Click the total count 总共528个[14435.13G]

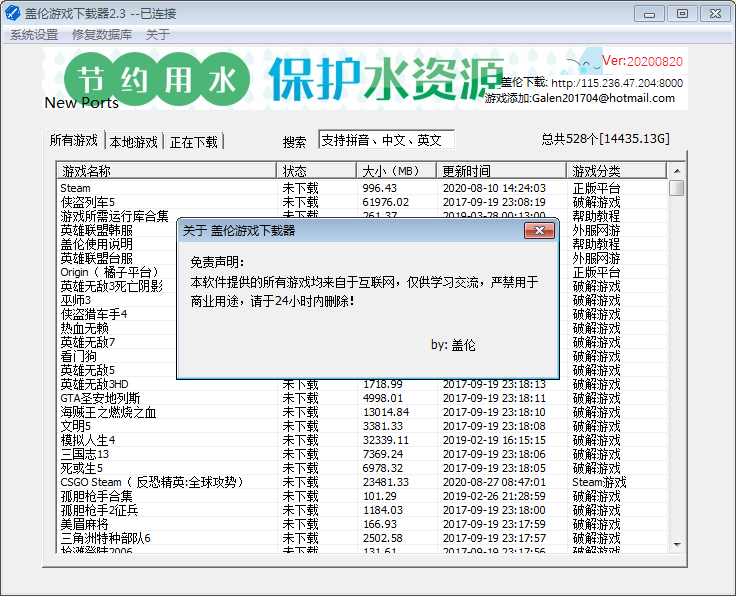pyautogui.click(x=606, y=139)
